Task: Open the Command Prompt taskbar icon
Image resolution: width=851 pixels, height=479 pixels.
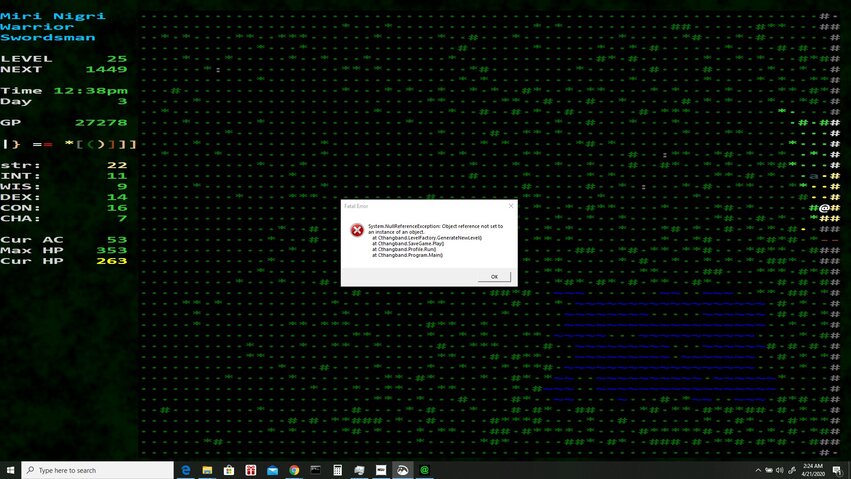Action: tap(315, 469)
